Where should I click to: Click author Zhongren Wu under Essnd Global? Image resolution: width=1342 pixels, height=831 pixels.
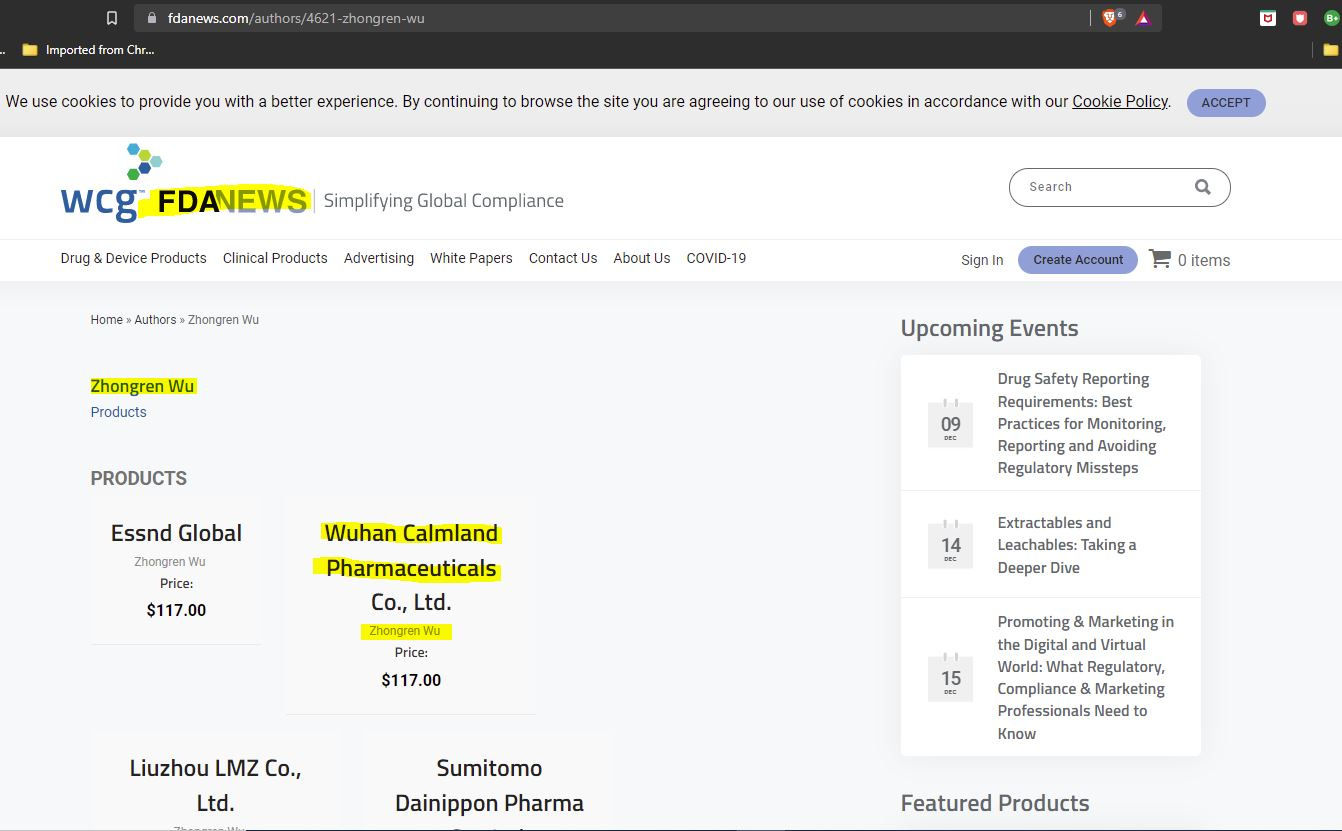[170, 562]
